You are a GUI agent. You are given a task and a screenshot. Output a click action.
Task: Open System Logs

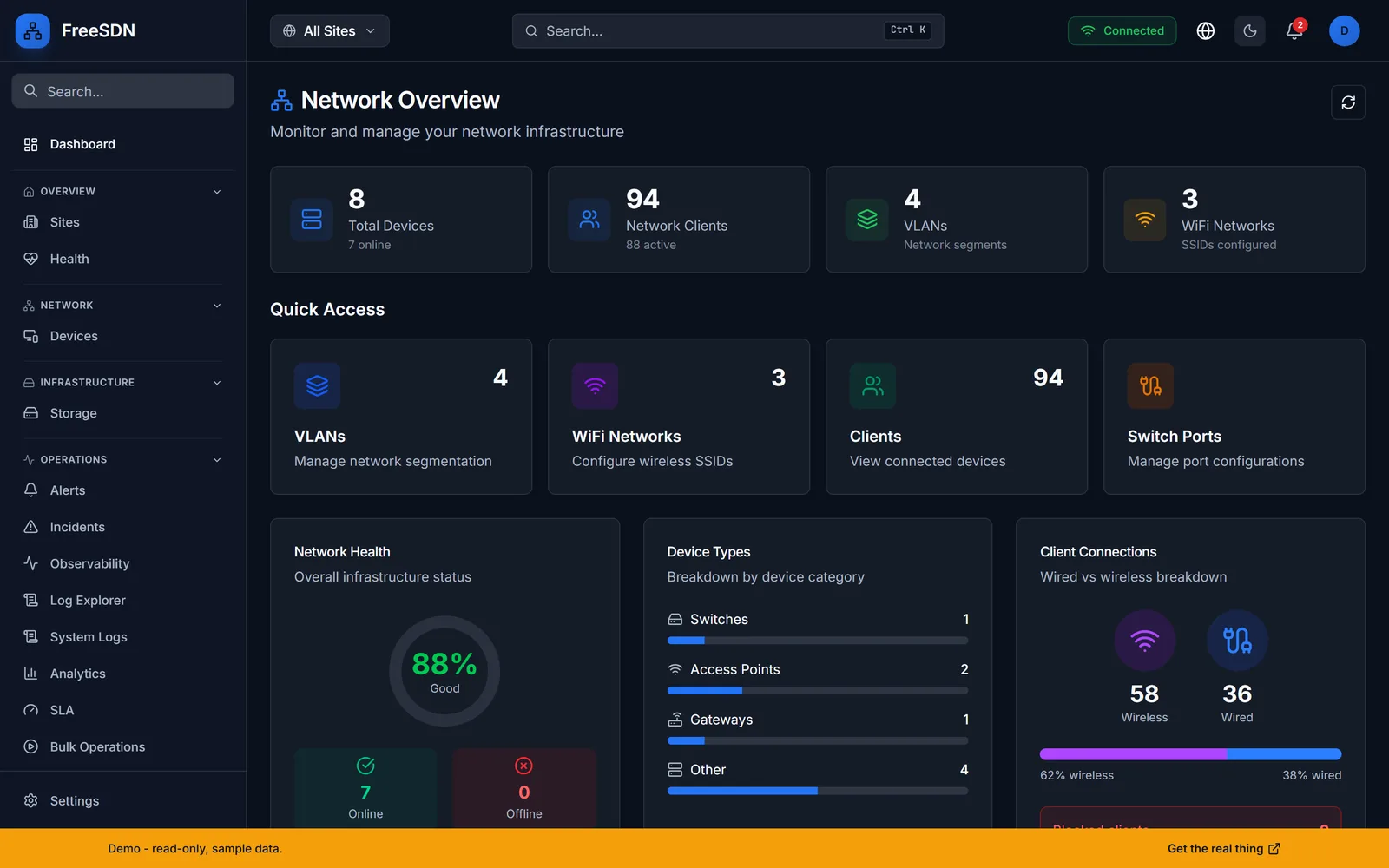[x=122, y=637]
